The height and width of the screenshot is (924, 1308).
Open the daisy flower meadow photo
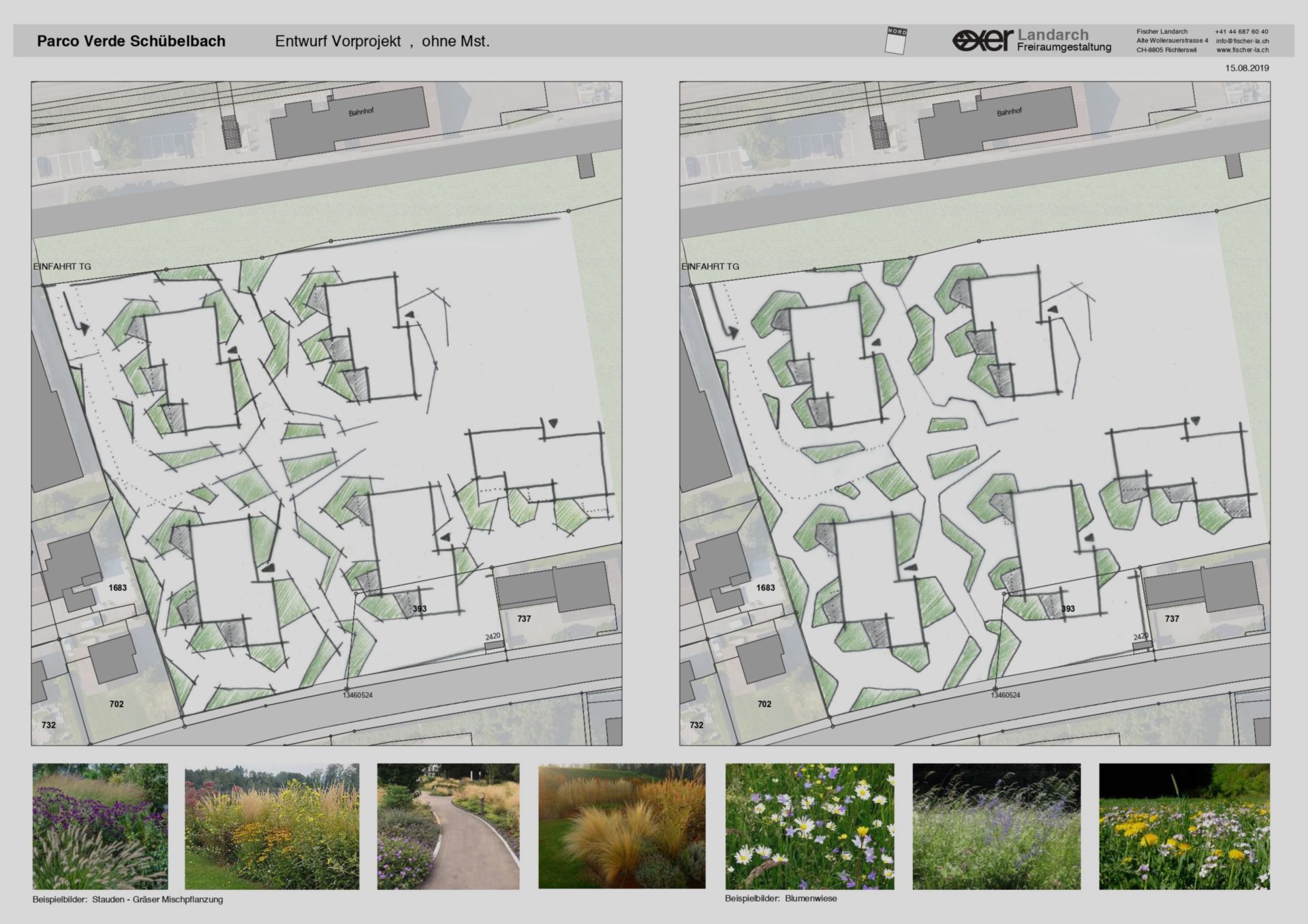[x=809, y=825]
